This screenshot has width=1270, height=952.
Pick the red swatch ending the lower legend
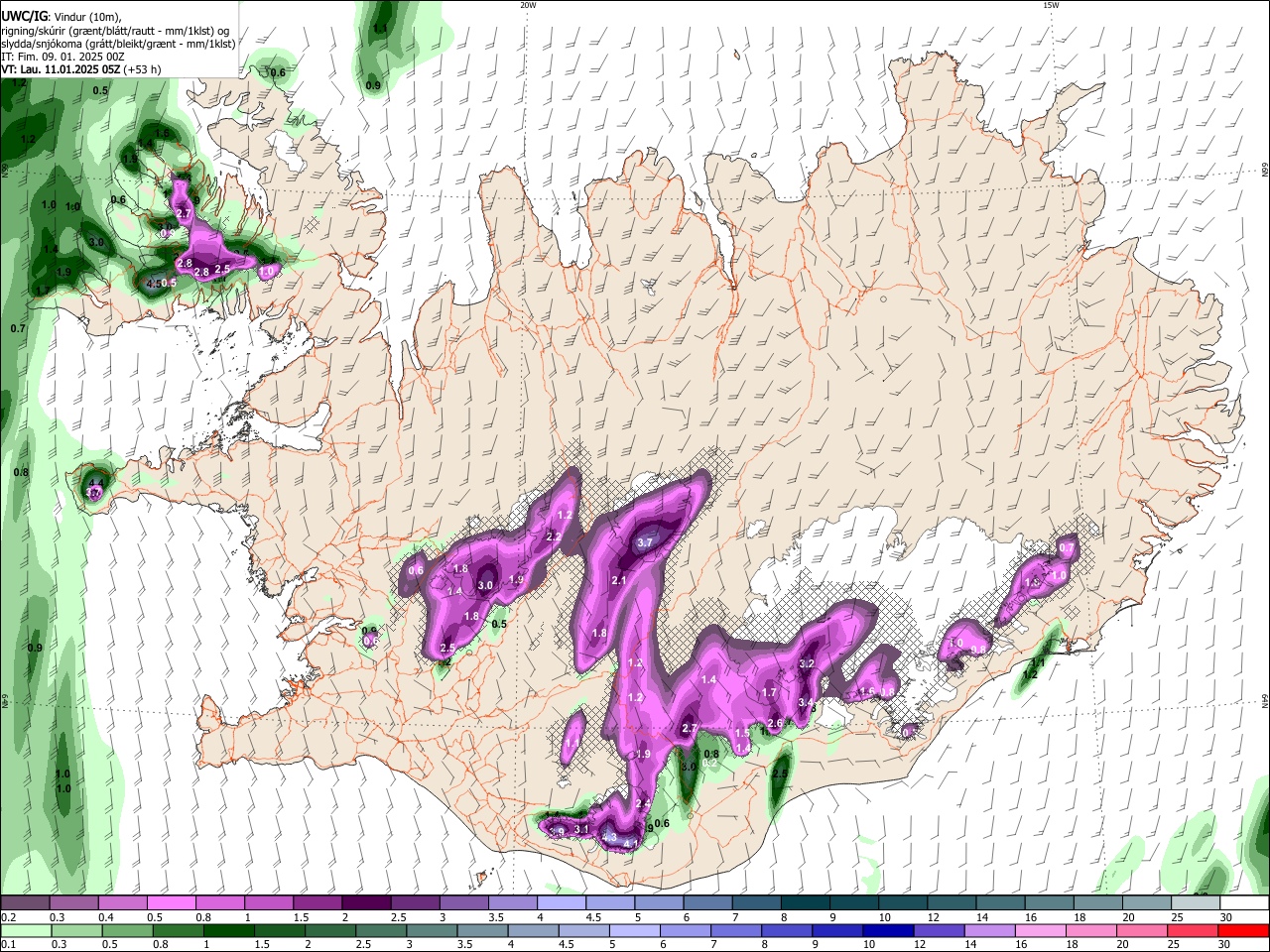1244,930
